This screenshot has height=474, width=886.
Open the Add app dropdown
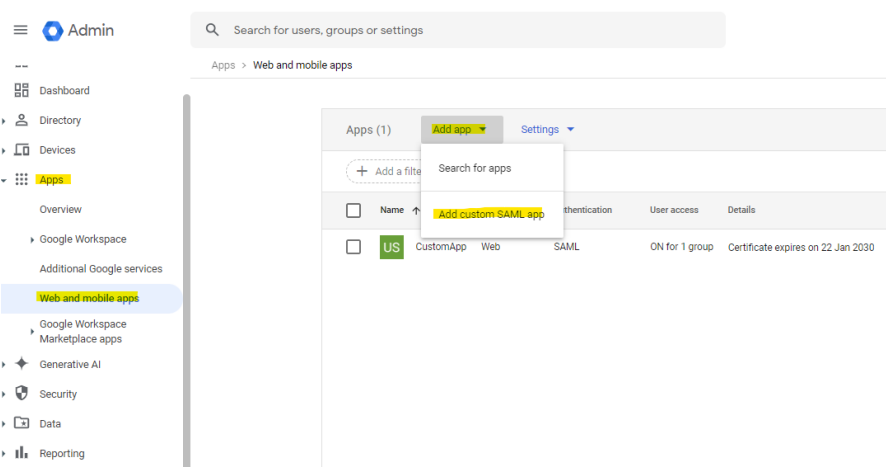[462, 129]
